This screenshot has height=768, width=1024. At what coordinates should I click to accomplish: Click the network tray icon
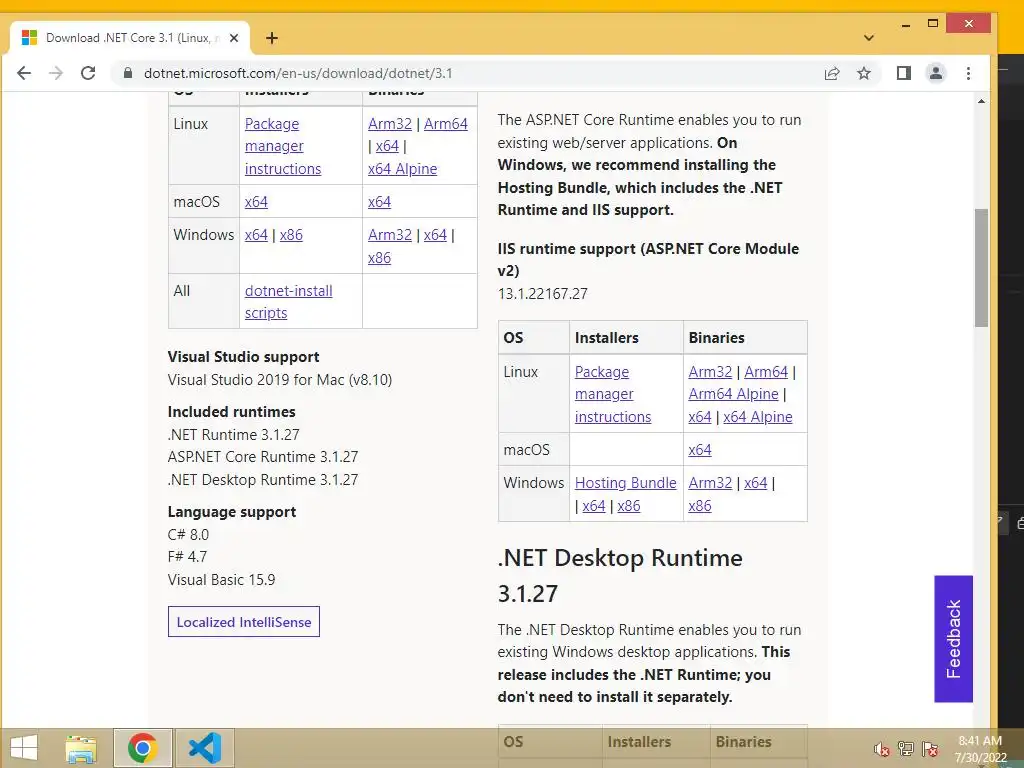(x=906, y=749)
